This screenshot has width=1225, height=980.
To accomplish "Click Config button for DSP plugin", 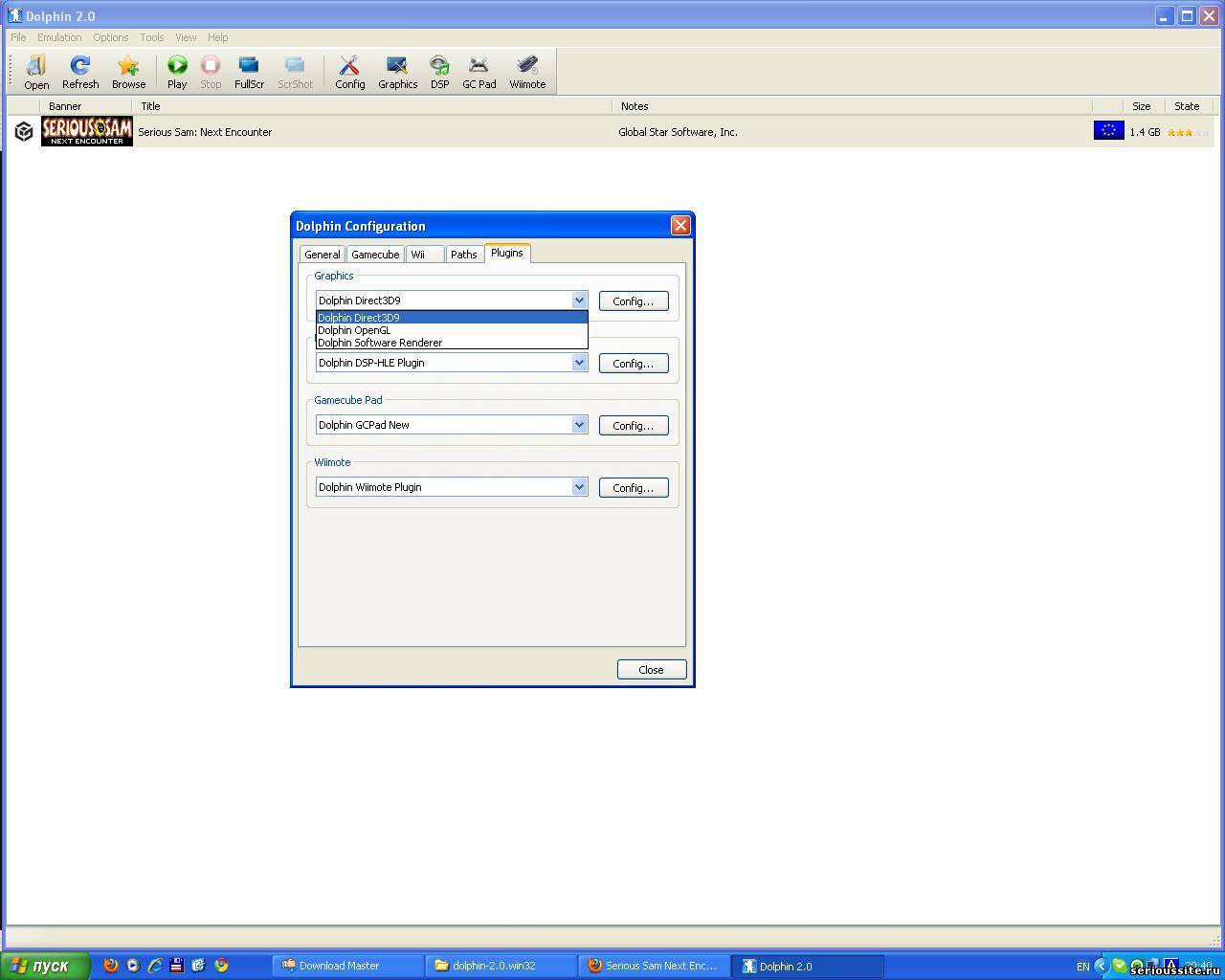I will tap(634, 364).
